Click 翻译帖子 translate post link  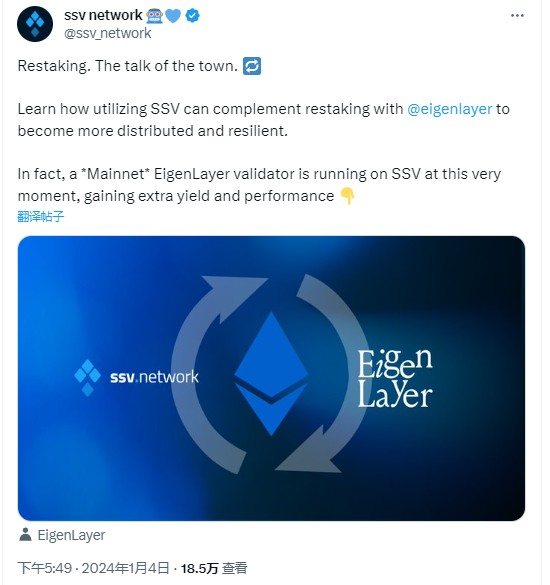pos(41,216)
